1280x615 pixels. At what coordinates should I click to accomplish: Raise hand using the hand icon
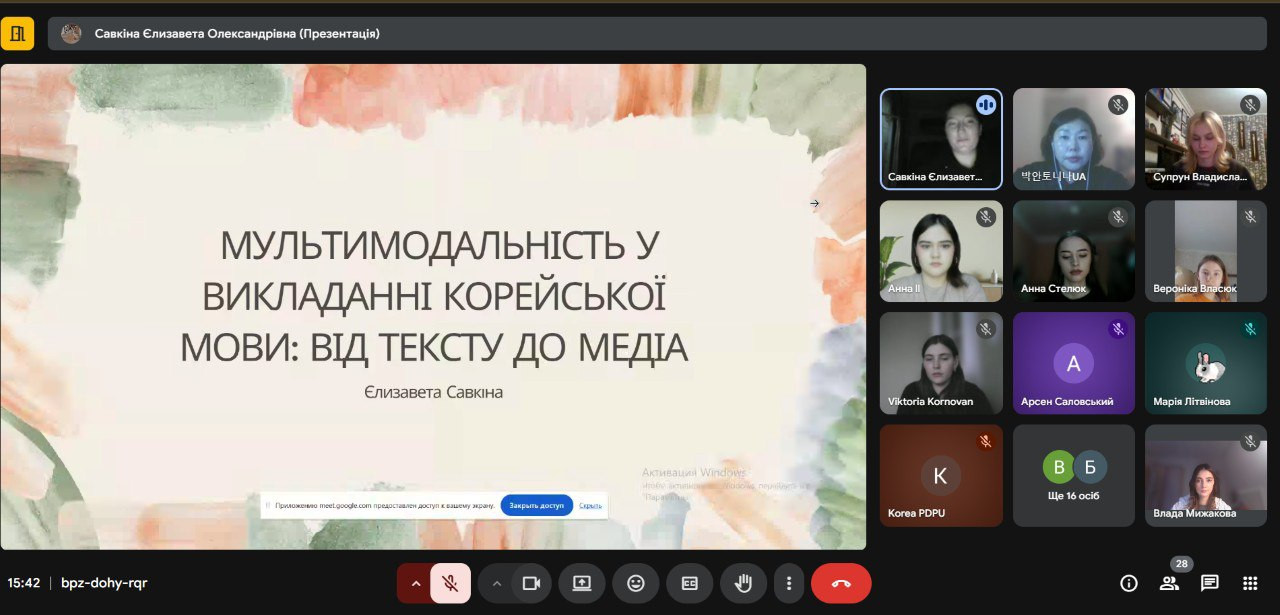[743, 583]
